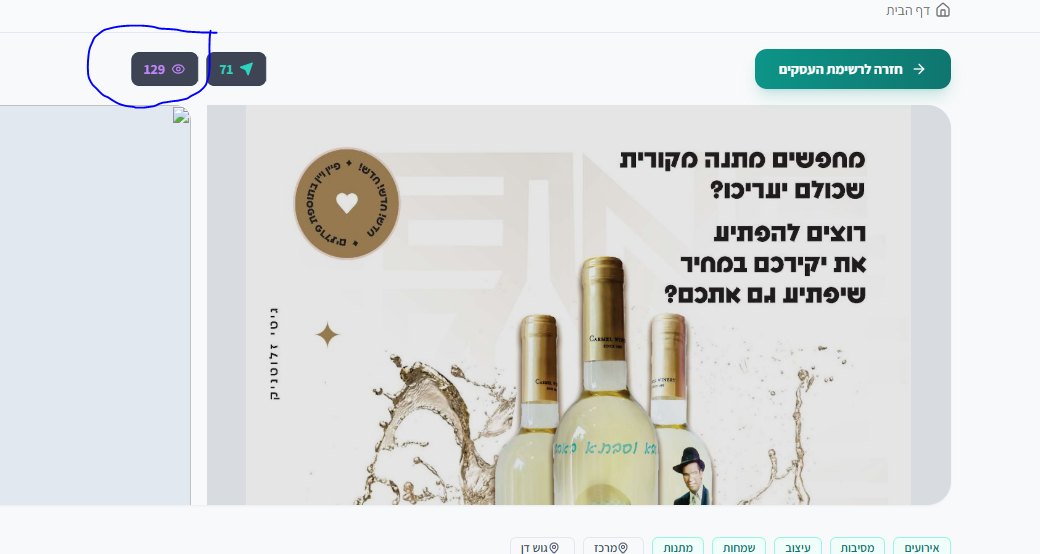
Task: Select the מתנות tag
Action: point(678,547)
